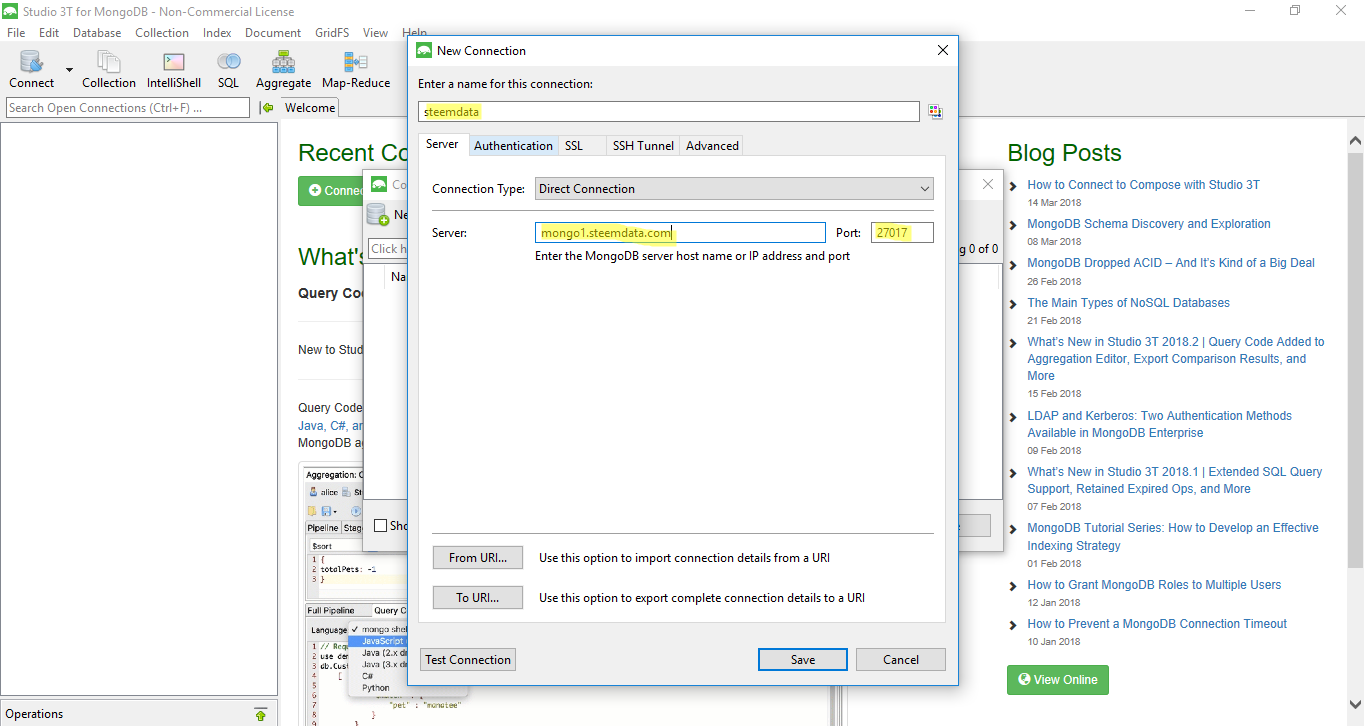Viewport: 1365px width, 726px height.
Task: Open the GridFS menu
Action: coord(332,33)
